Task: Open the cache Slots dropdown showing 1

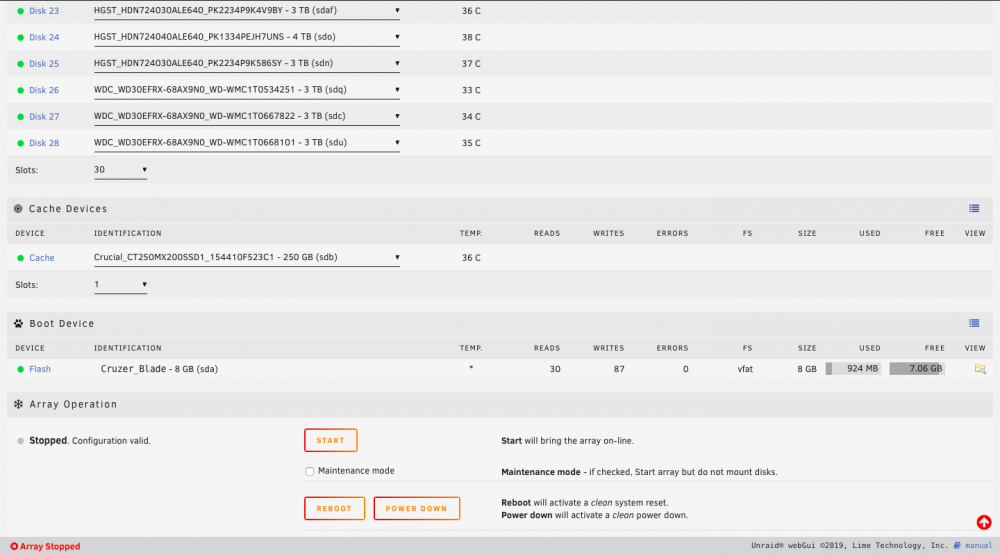Action: [121, 285]
